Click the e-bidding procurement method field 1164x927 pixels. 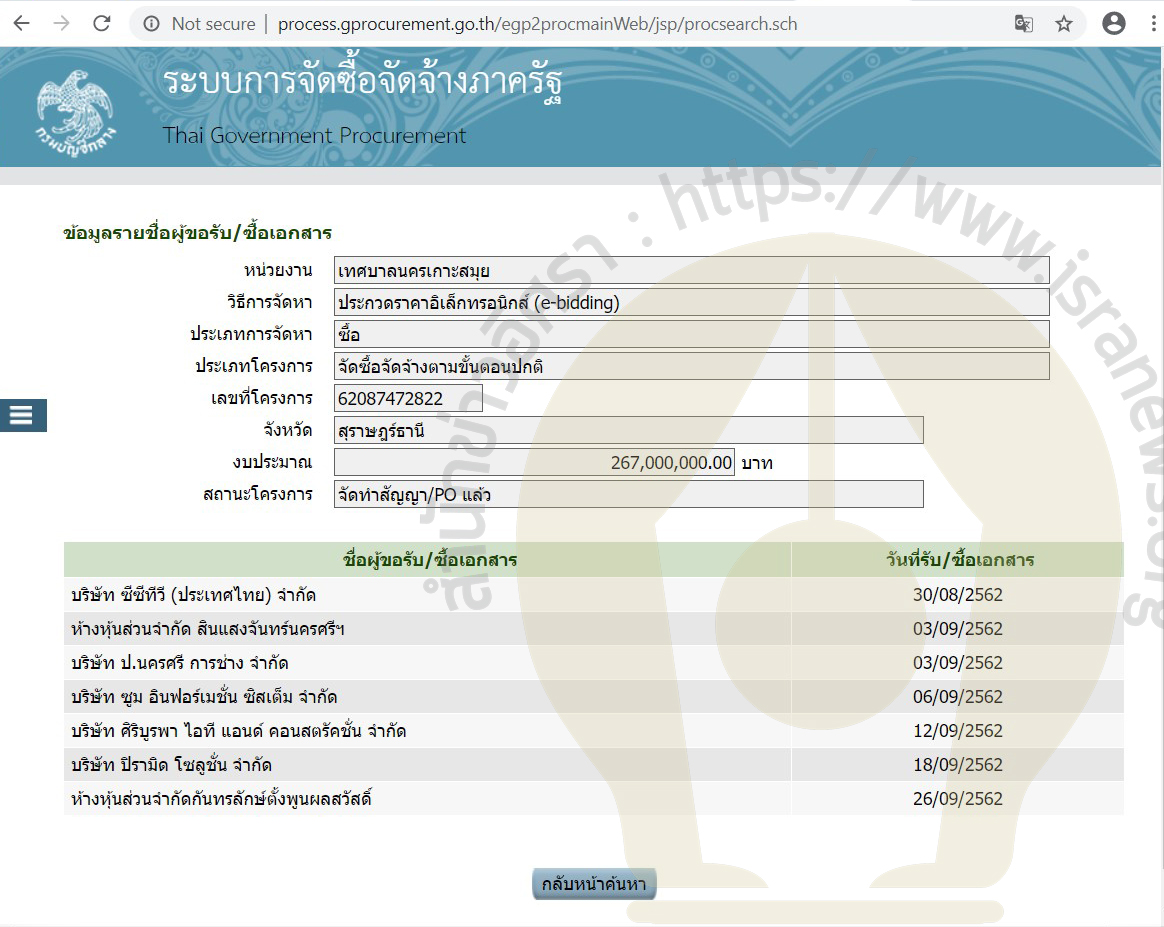pos(691,303)
